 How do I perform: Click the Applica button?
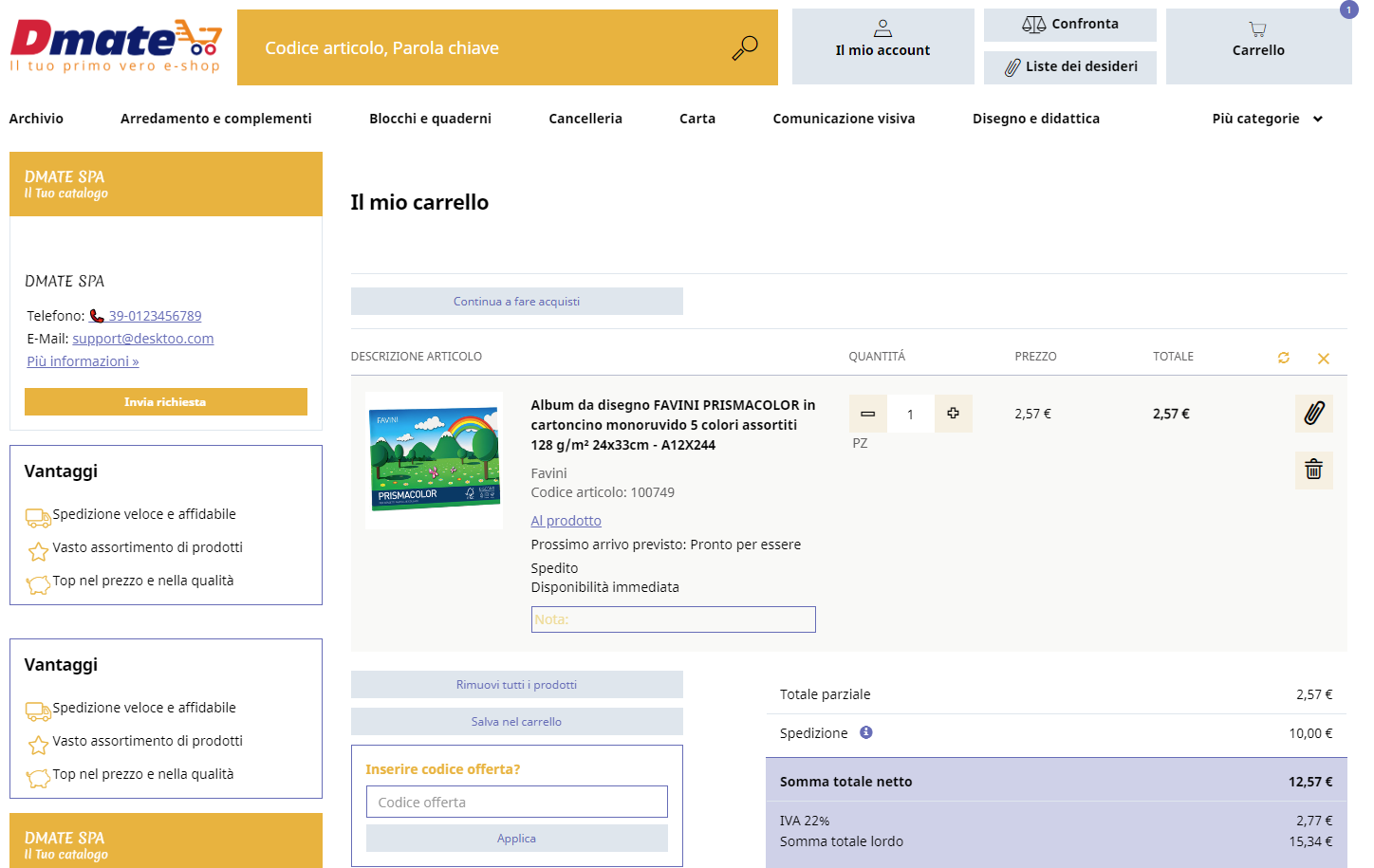point(516,839)
